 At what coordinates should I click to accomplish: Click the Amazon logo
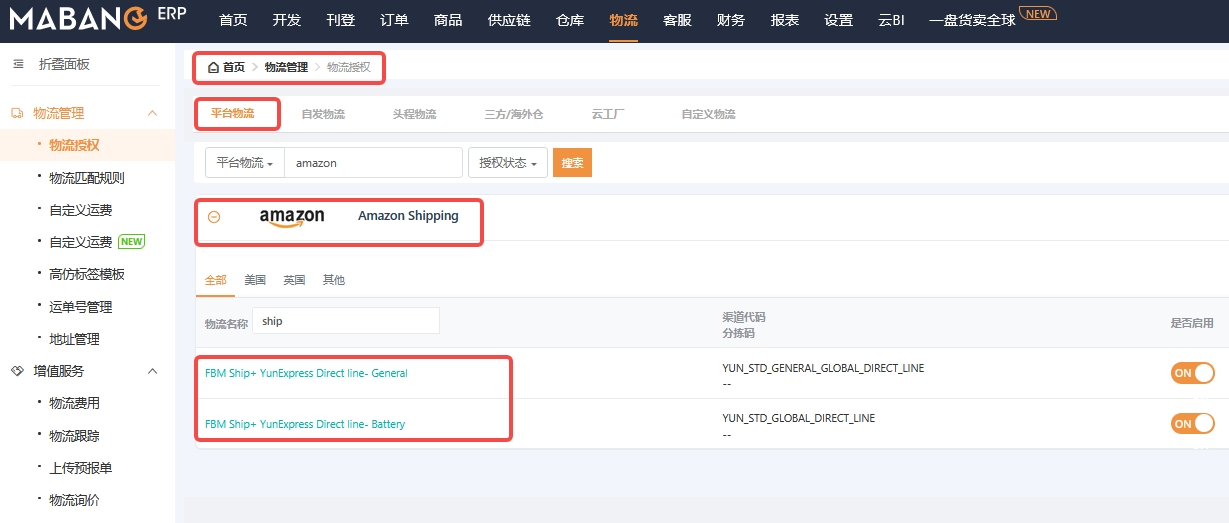292,217
